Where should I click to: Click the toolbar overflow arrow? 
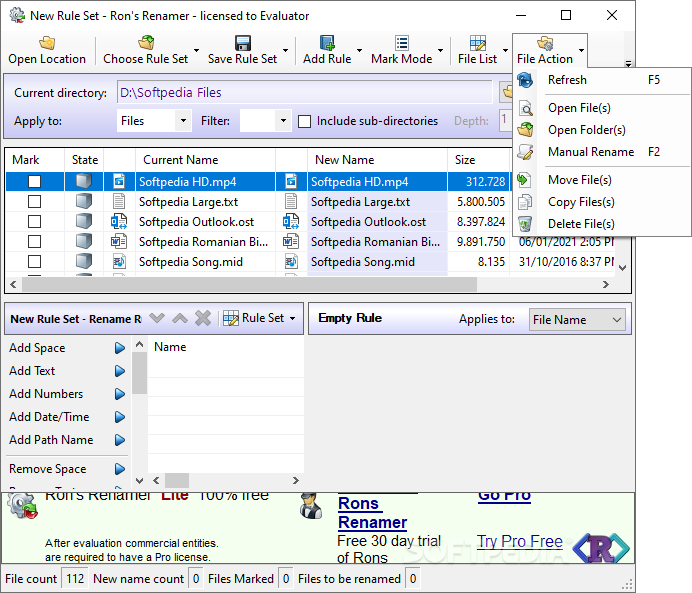(628, 64)
